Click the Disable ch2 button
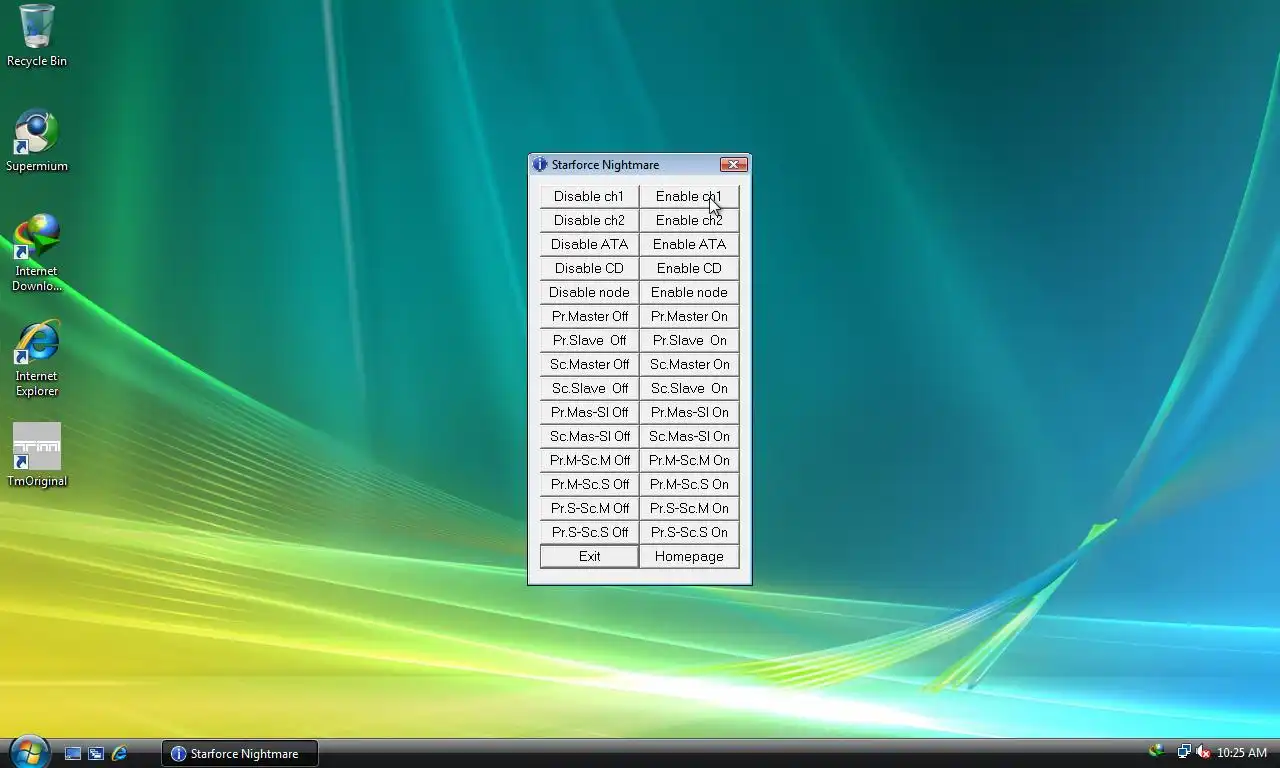1280x768 pixels. [589, 220]
